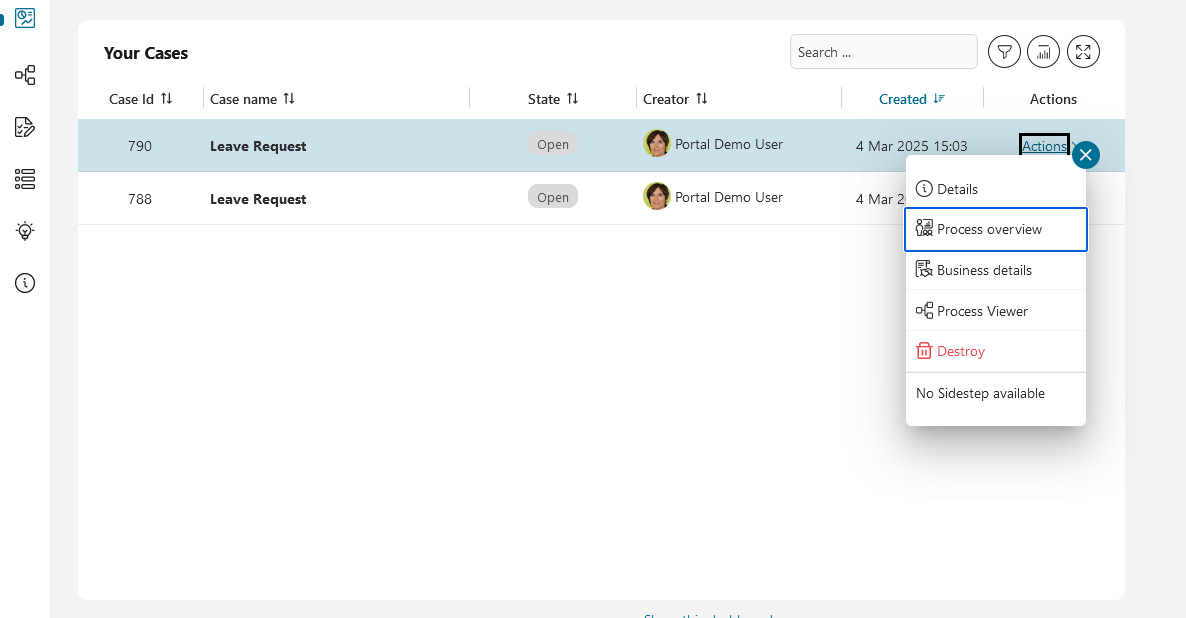Viewport: 1186px width, 618px height.
Task: Click the Leave Request name for case 790
Action: [x=258, y=146]
